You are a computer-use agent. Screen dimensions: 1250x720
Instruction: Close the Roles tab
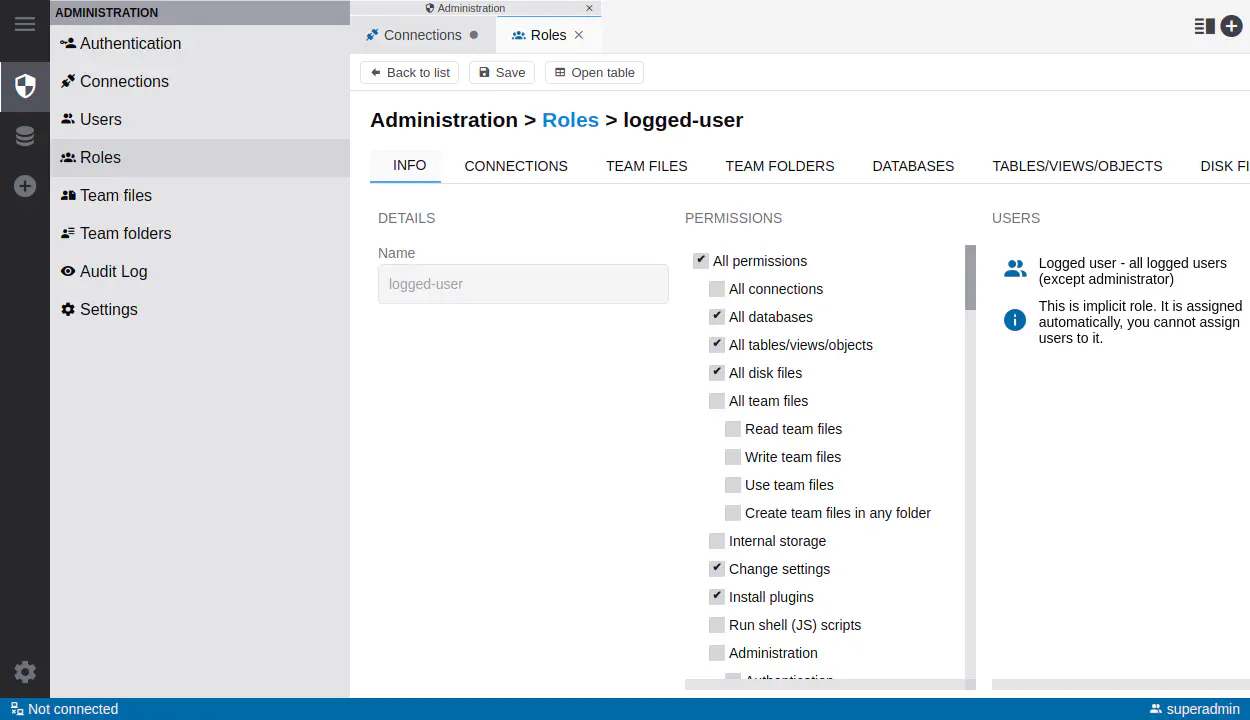[x=579, y=35]
